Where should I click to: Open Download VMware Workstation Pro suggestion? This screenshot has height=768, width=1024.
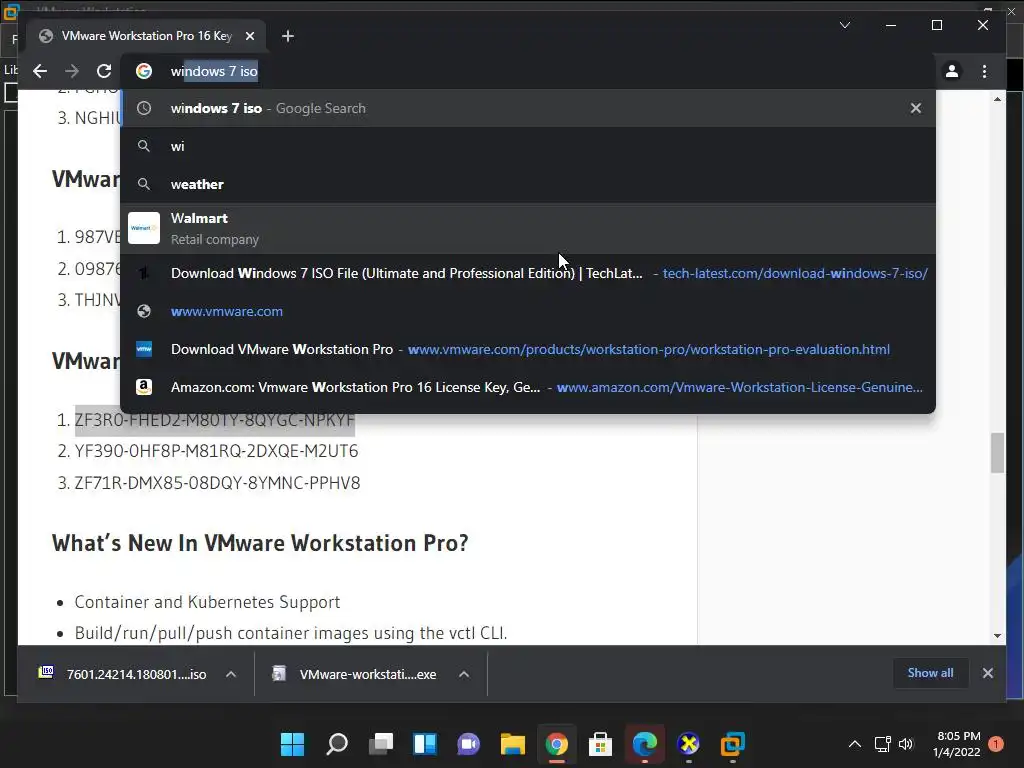(528, 349)
